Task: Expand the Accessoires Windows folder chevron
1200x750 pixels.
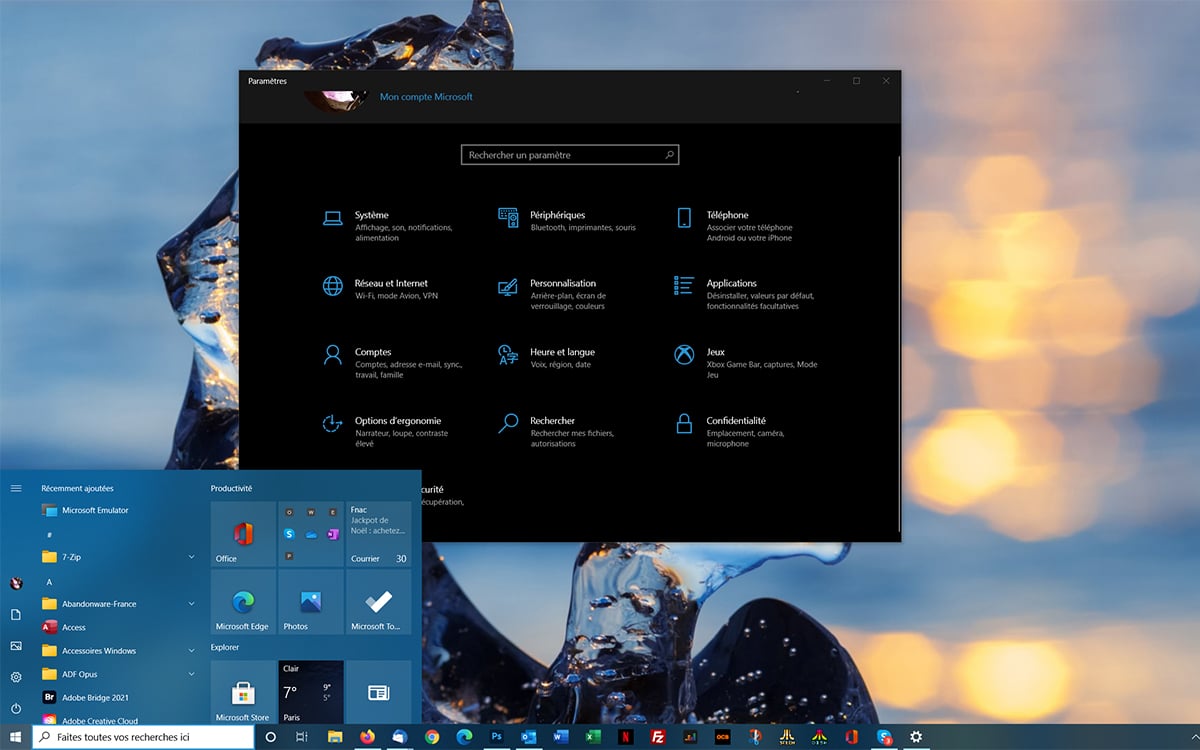Action: pos(191,651)
